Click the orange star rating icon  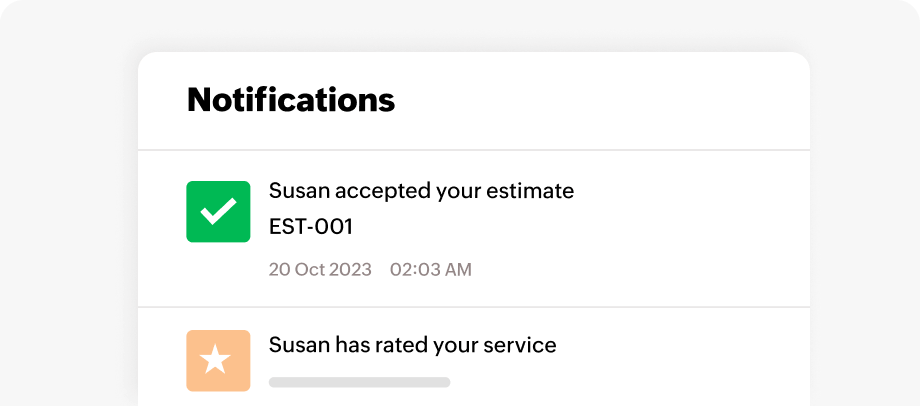218,360
